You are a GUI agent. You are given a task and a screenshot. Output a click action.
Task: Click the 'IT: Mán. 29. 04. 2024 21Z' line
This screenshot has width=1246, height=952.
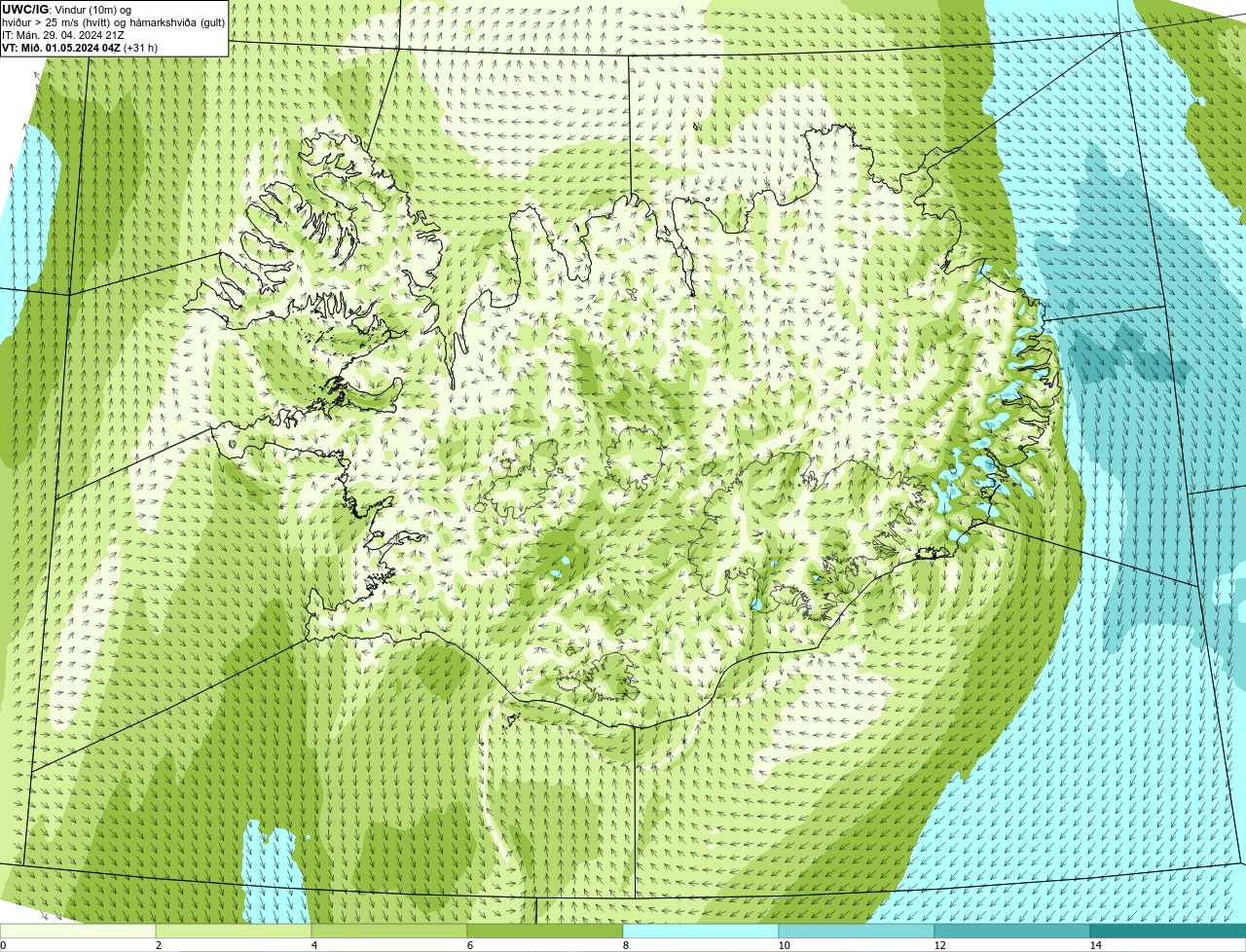[62, 34]
